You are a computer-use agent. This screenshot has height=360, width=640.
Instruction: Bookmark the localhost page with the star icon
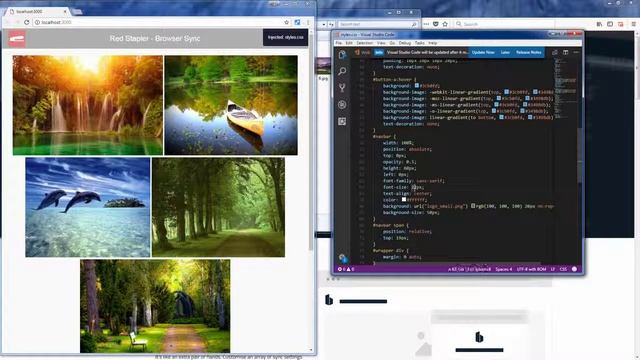click(x=287, y=22)
